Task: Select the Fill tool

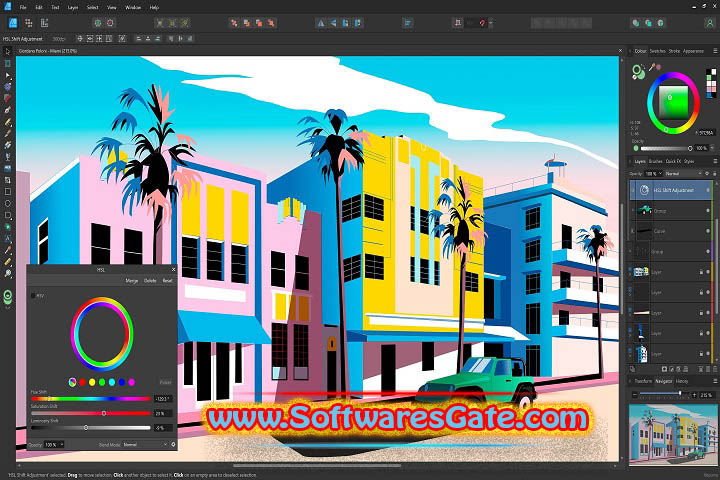Action: pyautogui.click(x=7, y=145)
